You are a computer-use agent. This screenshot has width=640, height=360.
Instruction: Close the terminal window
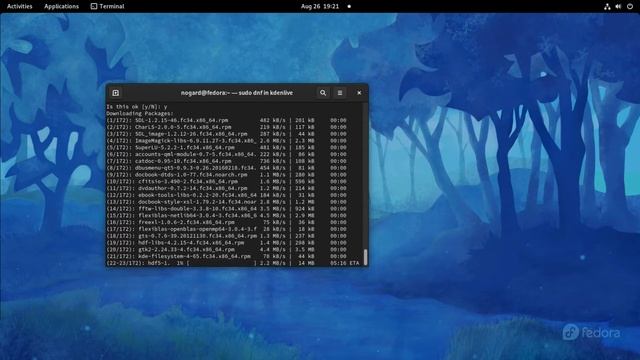click(x=359, y=93)
